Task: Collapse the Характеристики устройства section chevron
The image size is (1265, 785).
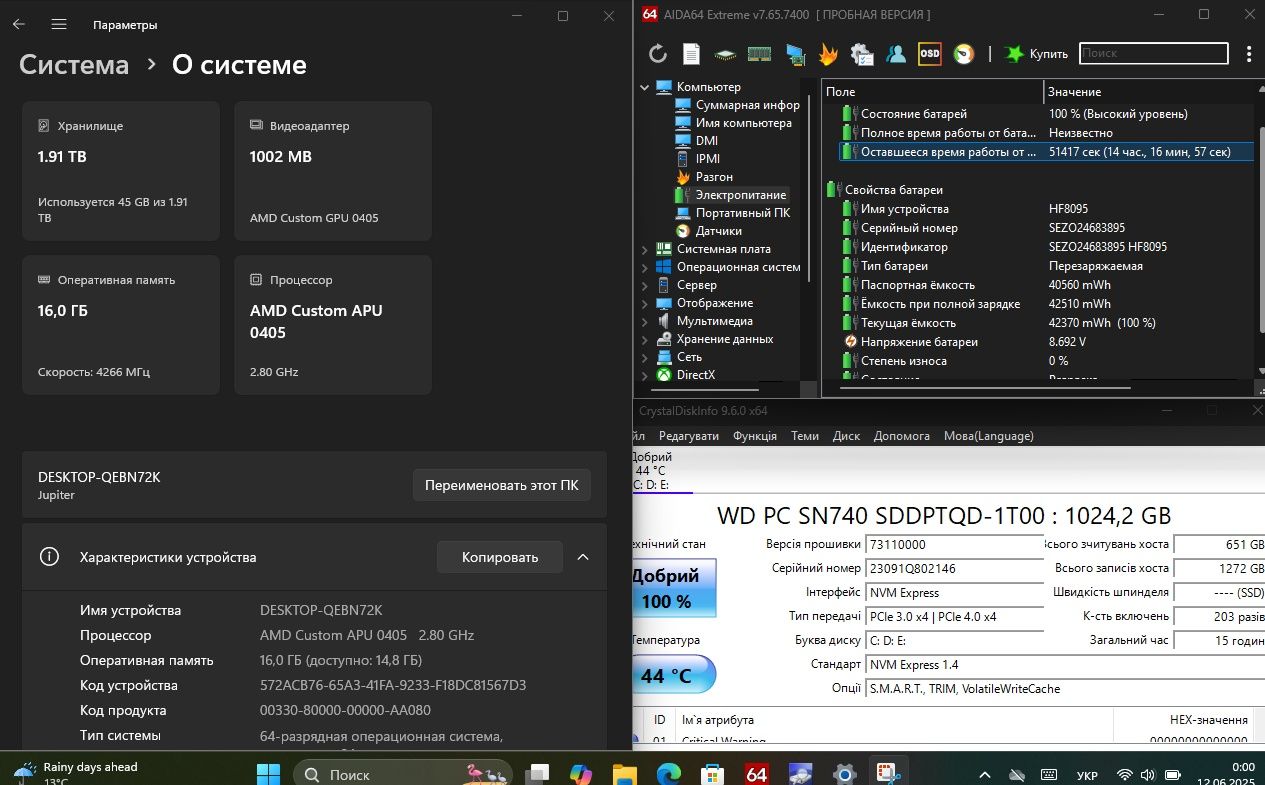Action: click(x=583, y=557)
